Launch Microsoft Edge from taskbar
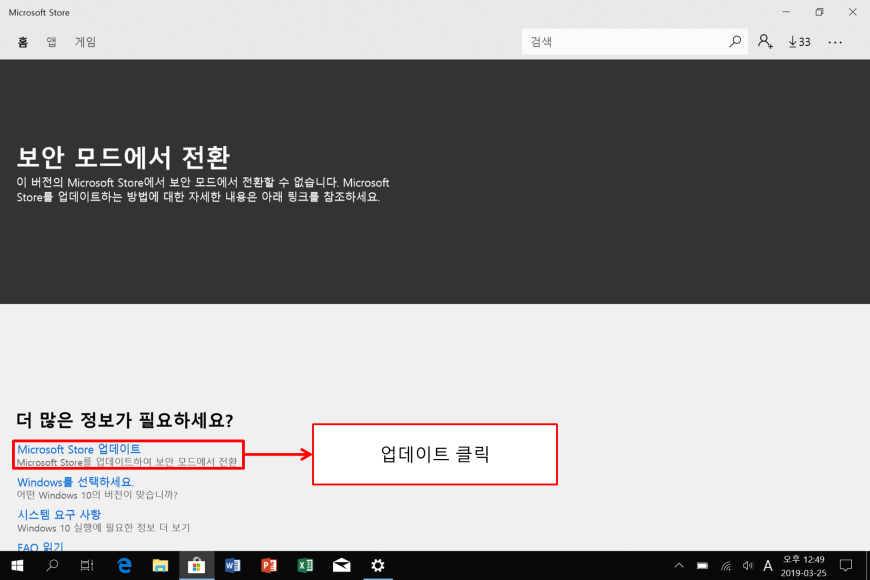870x580 pixels. [x=124, y=566]
